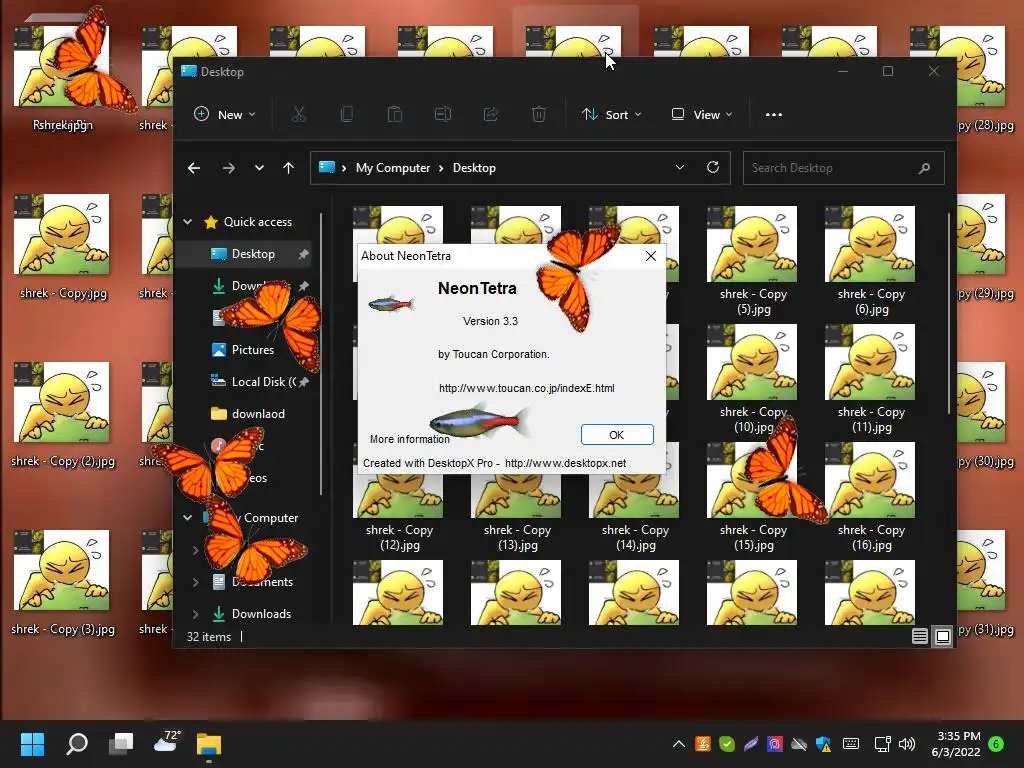Refresh the Desktop folder view
Screen dimensions: 1024x768
tap(713, 167)
